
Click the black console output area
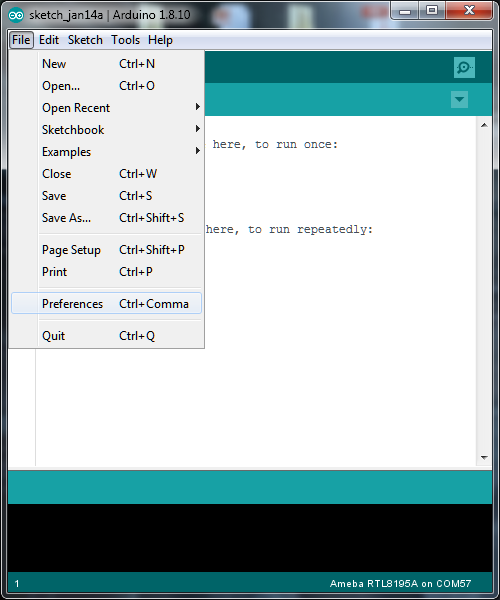[x=250, y=538]
